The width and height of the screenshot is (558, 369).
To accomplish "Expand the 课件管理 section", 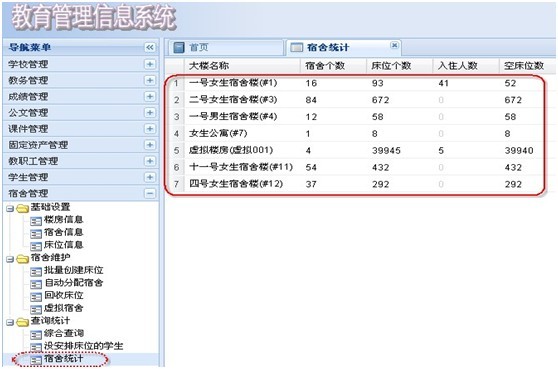I will tap(150, 129).
